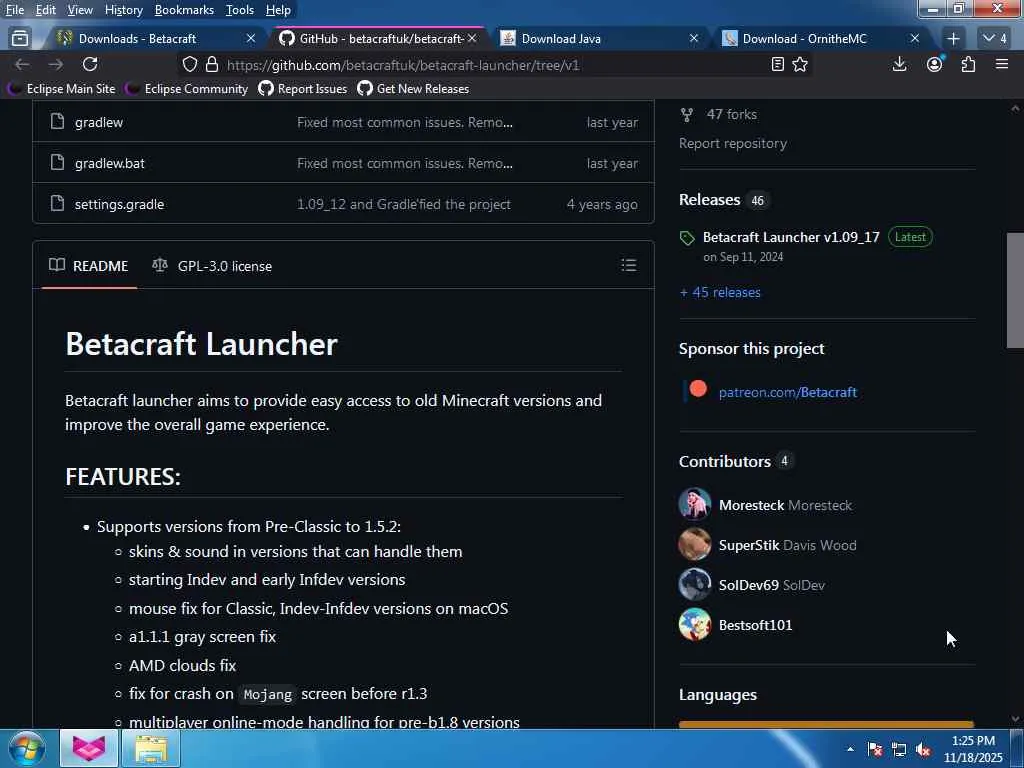The image size is (1024, 768).
Task: Open the tracking protection shield icon
Action: pos(189,65)
